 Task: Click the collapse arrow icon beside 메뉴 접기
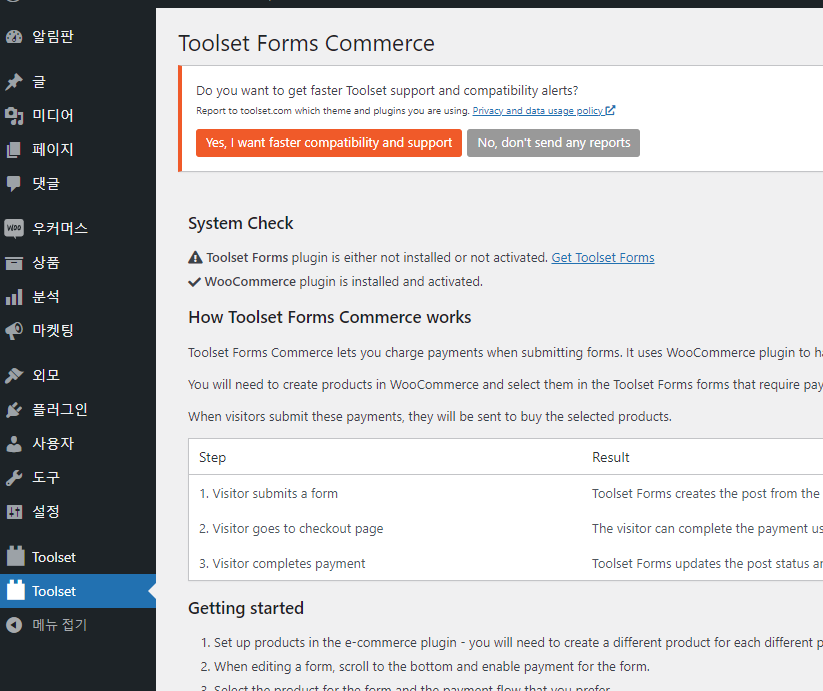[14, 625]
